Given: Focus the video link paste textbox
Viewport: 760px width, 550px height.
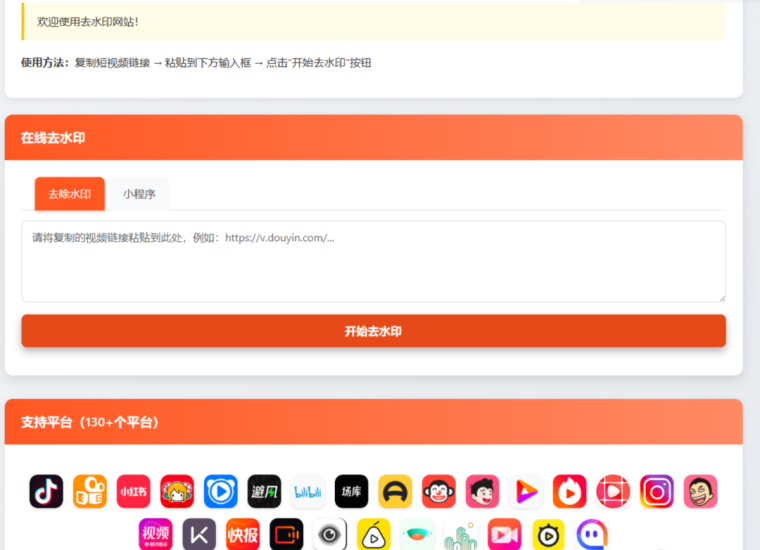Looking at the screenshot, I should tap(373, 262).
